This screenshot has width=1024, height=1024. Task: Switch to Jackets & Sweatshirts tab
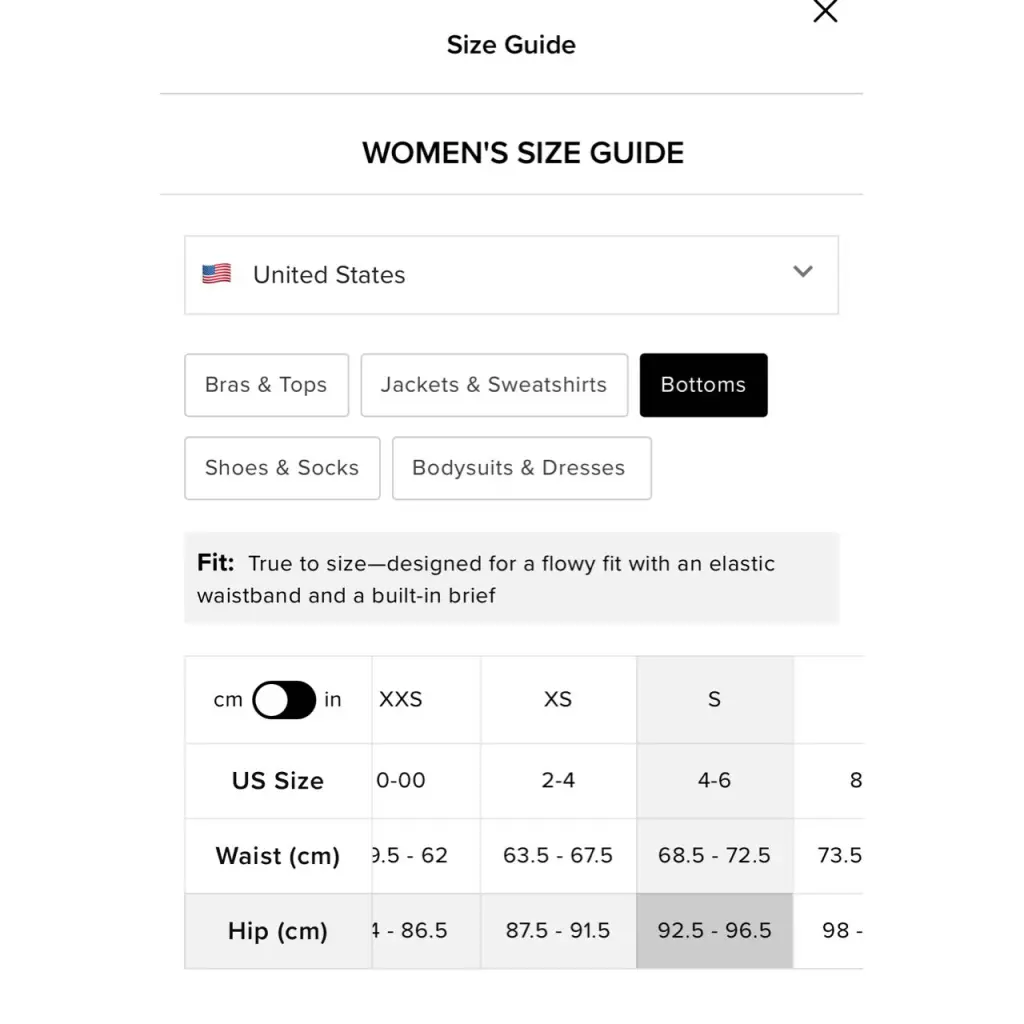(494, 385)
